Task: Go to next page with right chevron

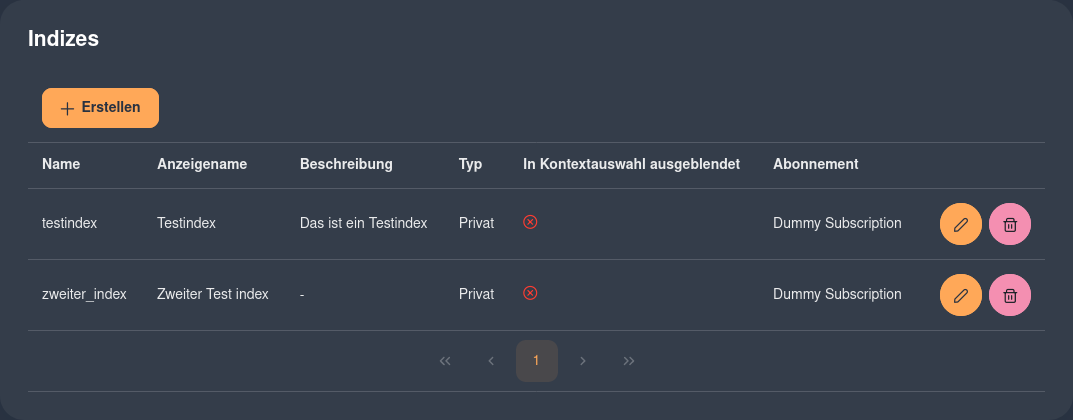Action: pyautogui.click(x=583, y=360)
